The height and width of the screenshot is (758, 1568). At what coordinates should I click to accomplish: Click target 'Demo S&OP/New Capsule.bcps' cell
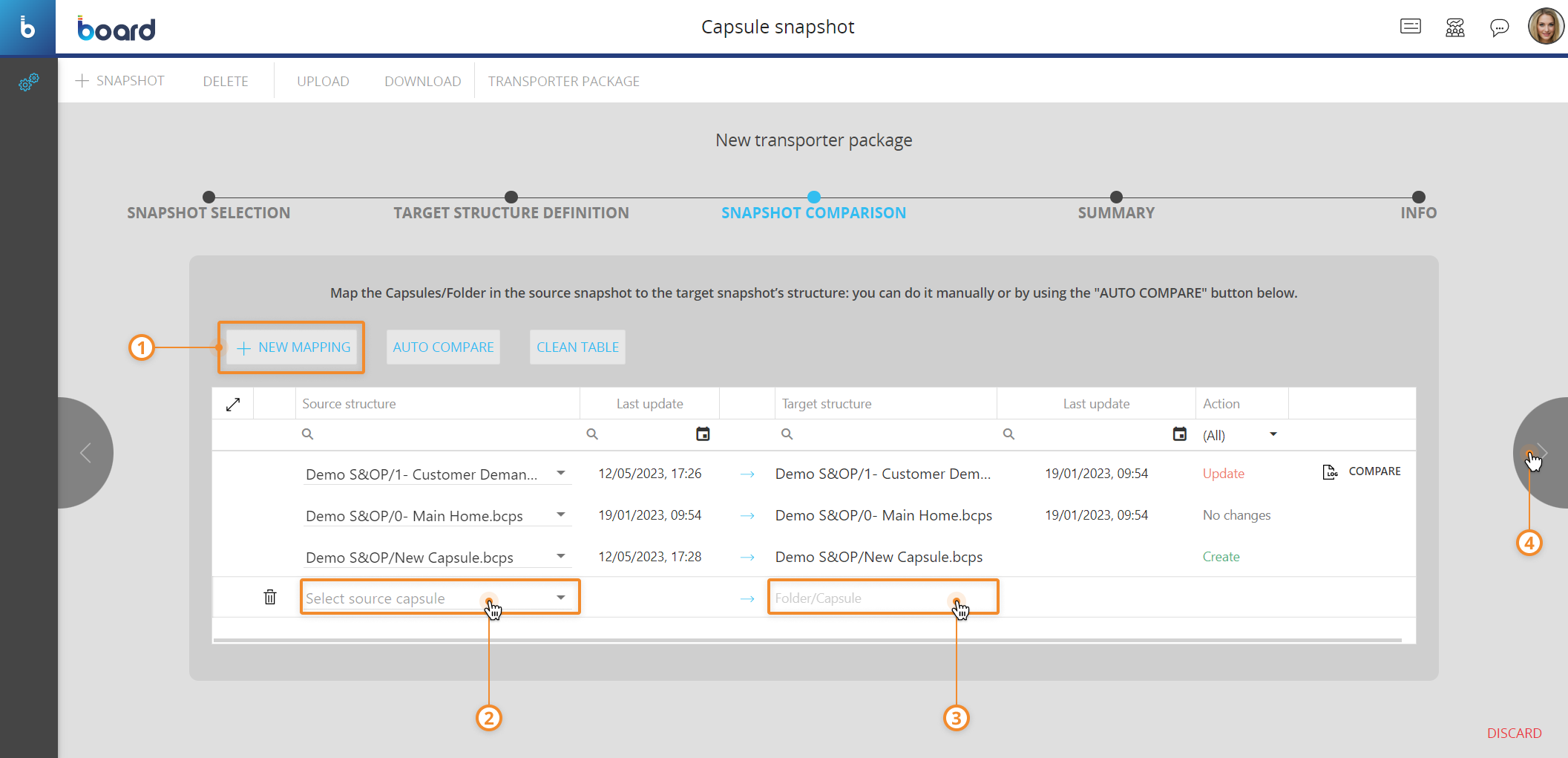point(879,557)
